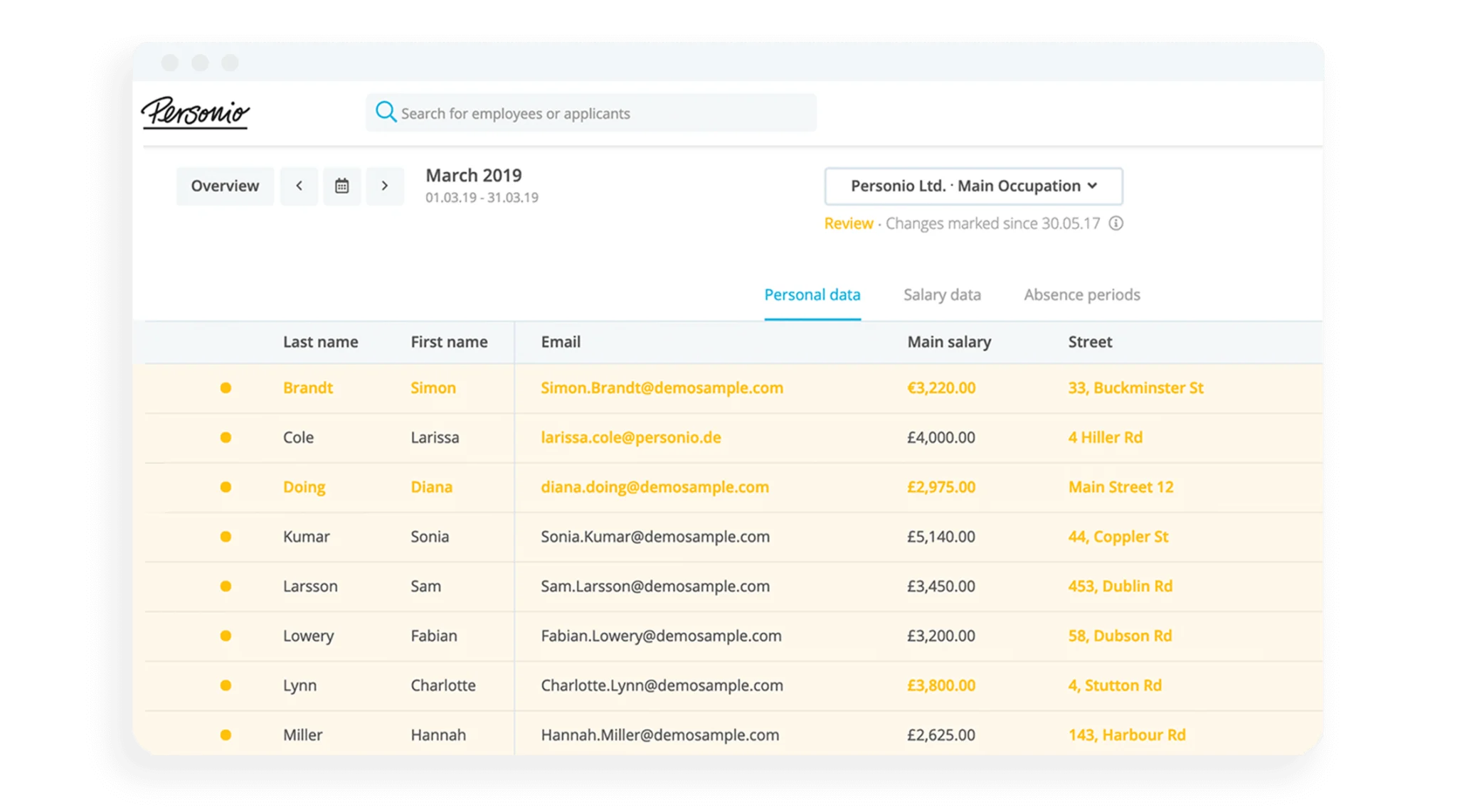Click larissa.cole@personio.de email link

tap(630, 437)
